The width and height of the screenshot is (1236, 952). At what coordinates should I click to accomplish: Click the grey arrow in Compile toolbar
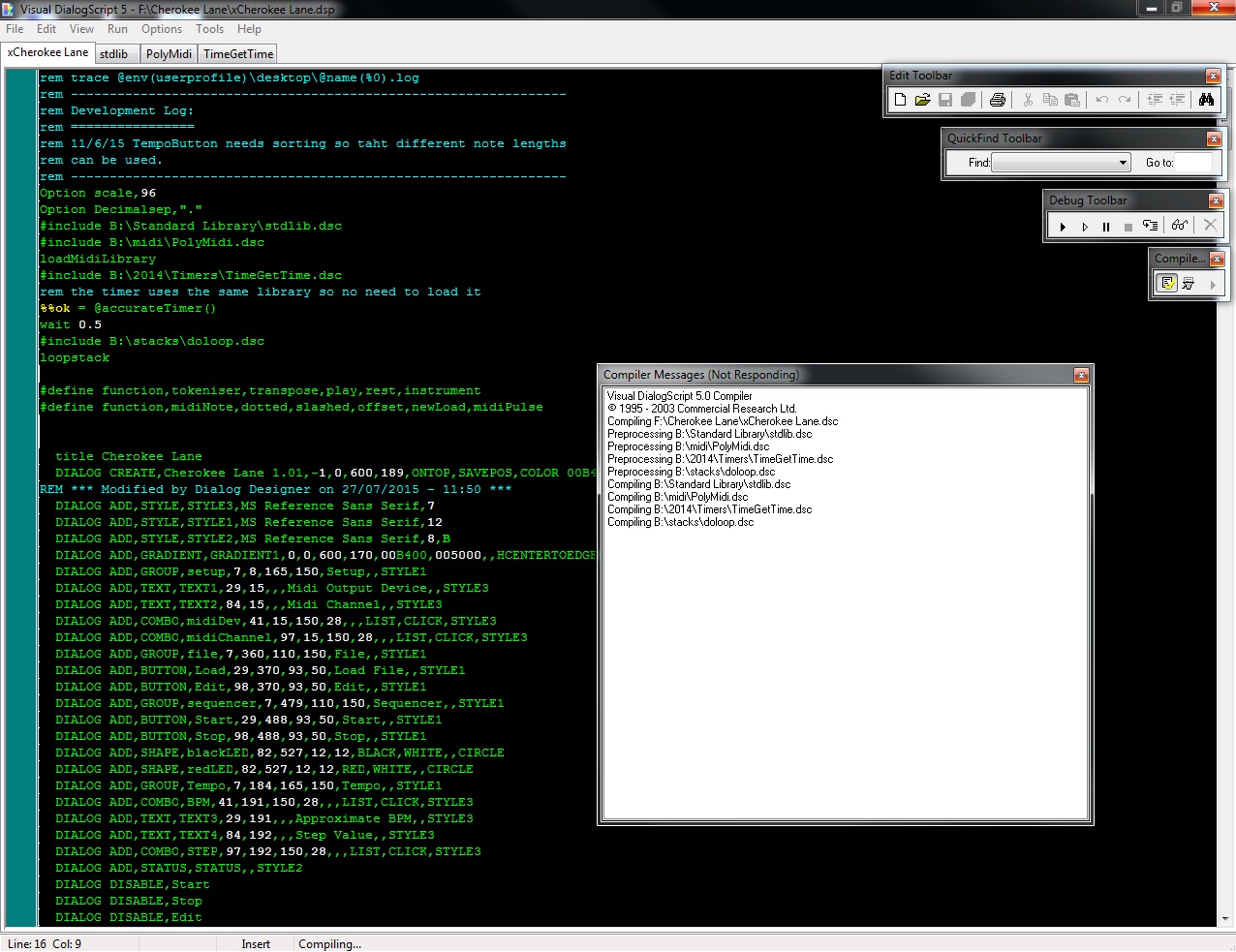(1213, 285)
